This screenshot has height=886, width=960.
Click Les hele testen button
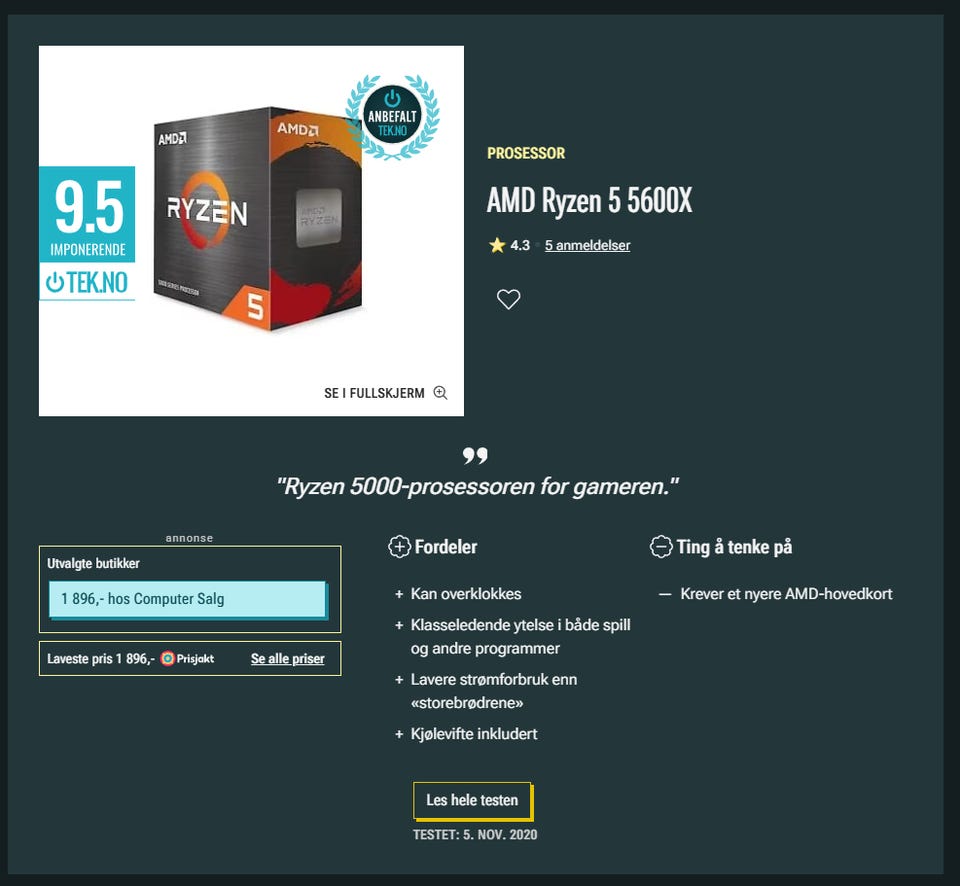coord(472,800)
